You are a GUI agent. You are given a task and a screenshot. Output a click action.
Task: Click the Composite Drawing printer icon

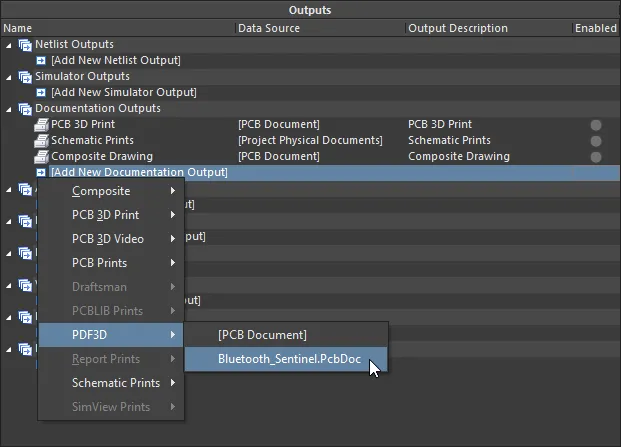41,156
